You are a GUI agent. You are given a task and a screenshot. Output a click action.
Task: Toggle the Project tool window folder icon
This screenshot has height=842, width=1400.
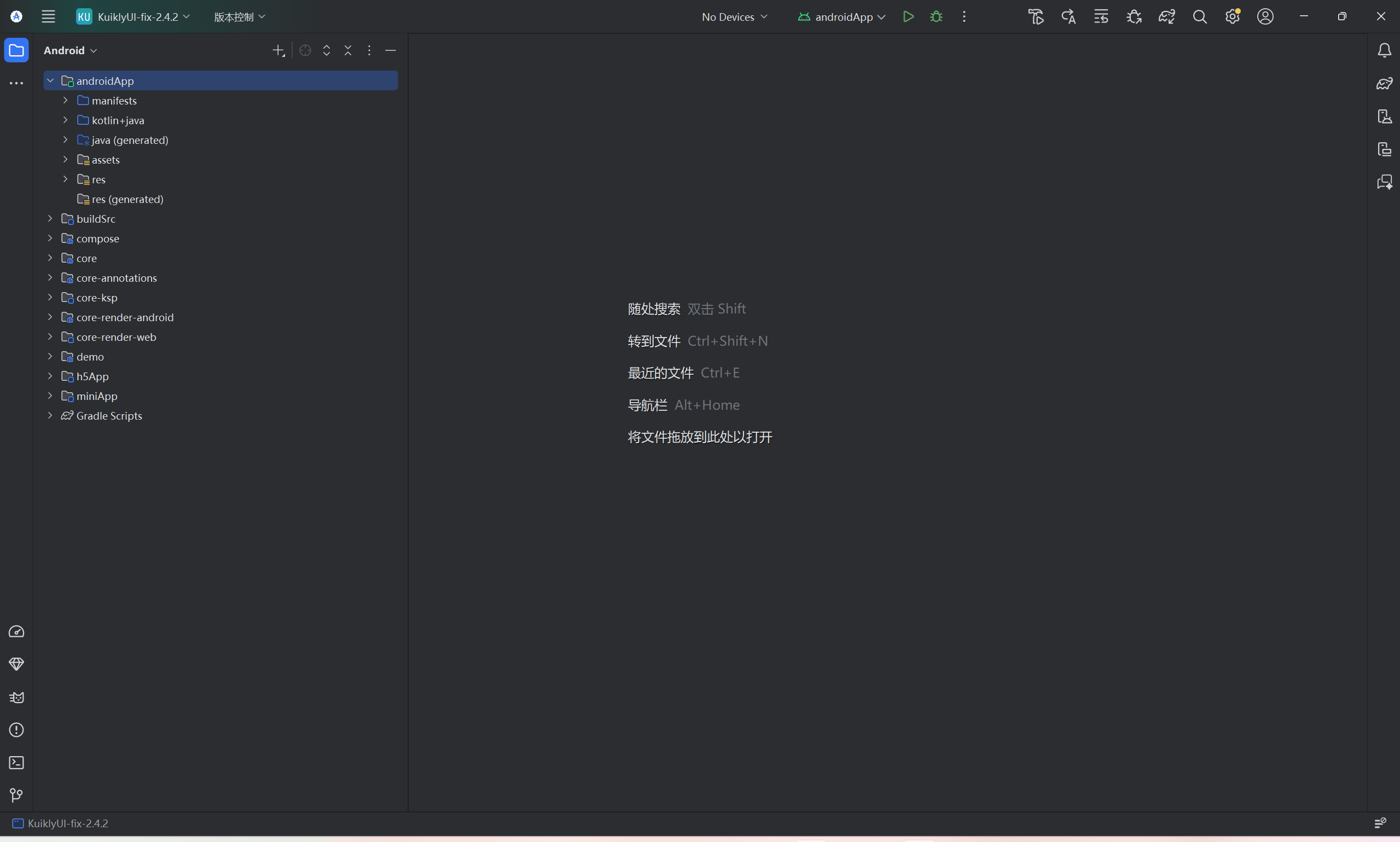pos(16,50)
